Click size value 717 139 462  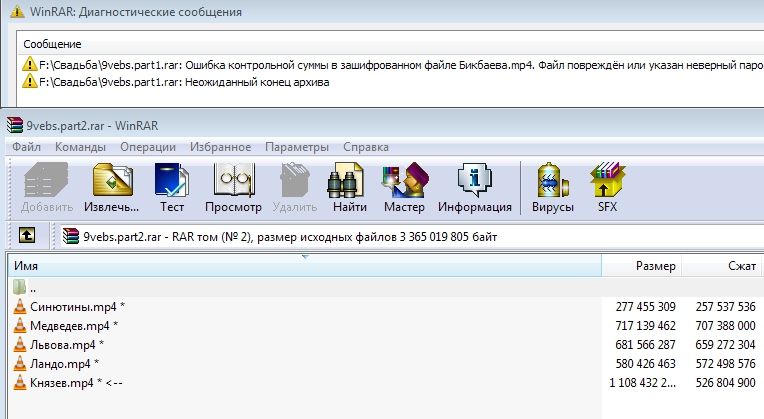pos(645,325)
